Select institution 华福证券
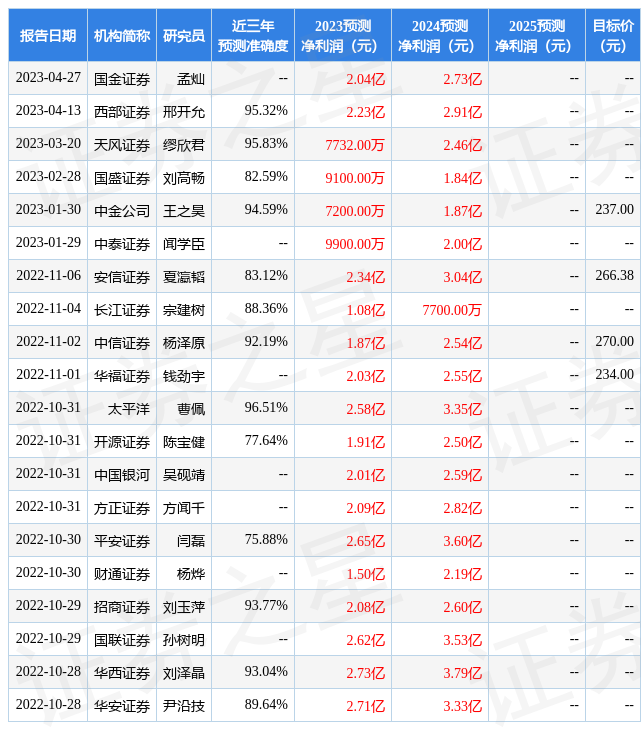Image resolution: width=641 pixels, height=730 pixels. pyautogui.click(x=122, y=376)
